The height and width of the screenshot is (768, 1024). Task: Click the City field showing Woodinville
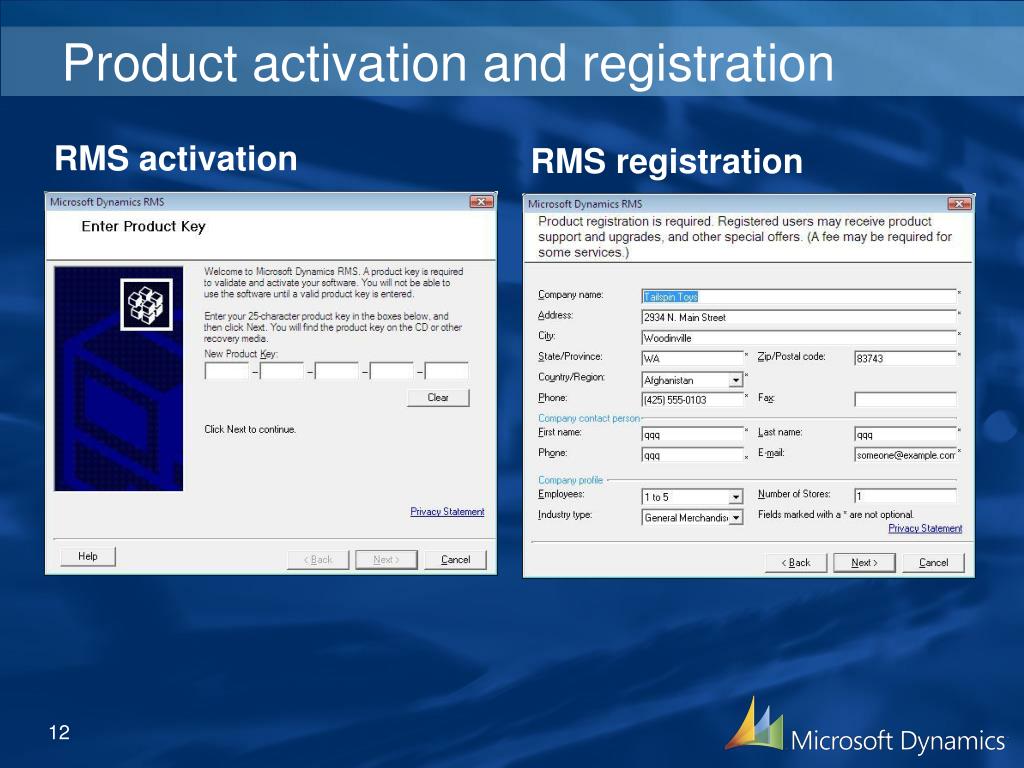(x=799, y=338)
